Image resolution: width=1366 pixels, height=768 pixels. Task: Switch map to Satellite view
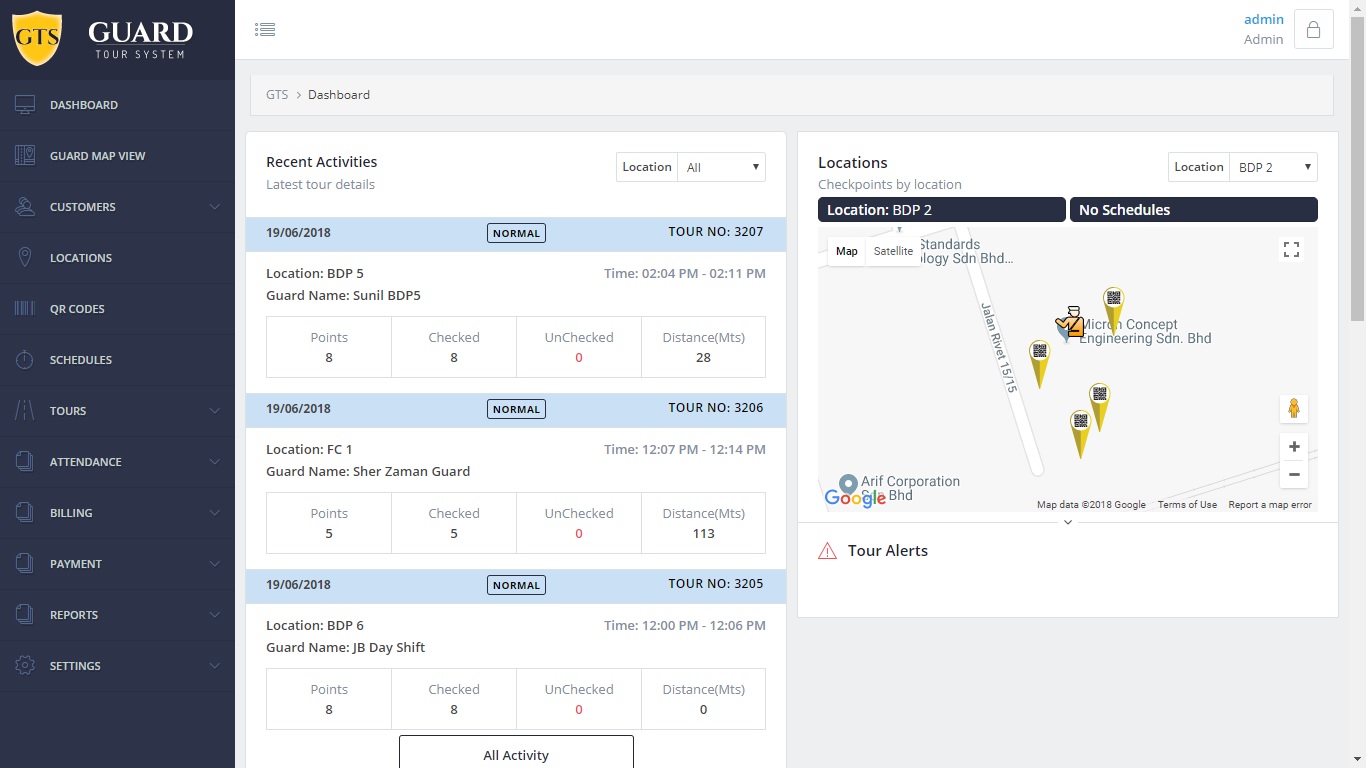point(893,251)
